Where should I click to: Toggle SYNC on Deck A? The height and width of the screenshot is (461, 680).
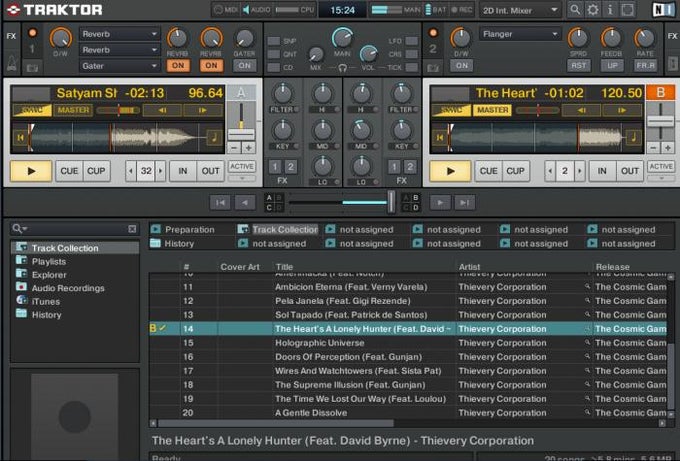pyautogui.click(x=32, y=110)
